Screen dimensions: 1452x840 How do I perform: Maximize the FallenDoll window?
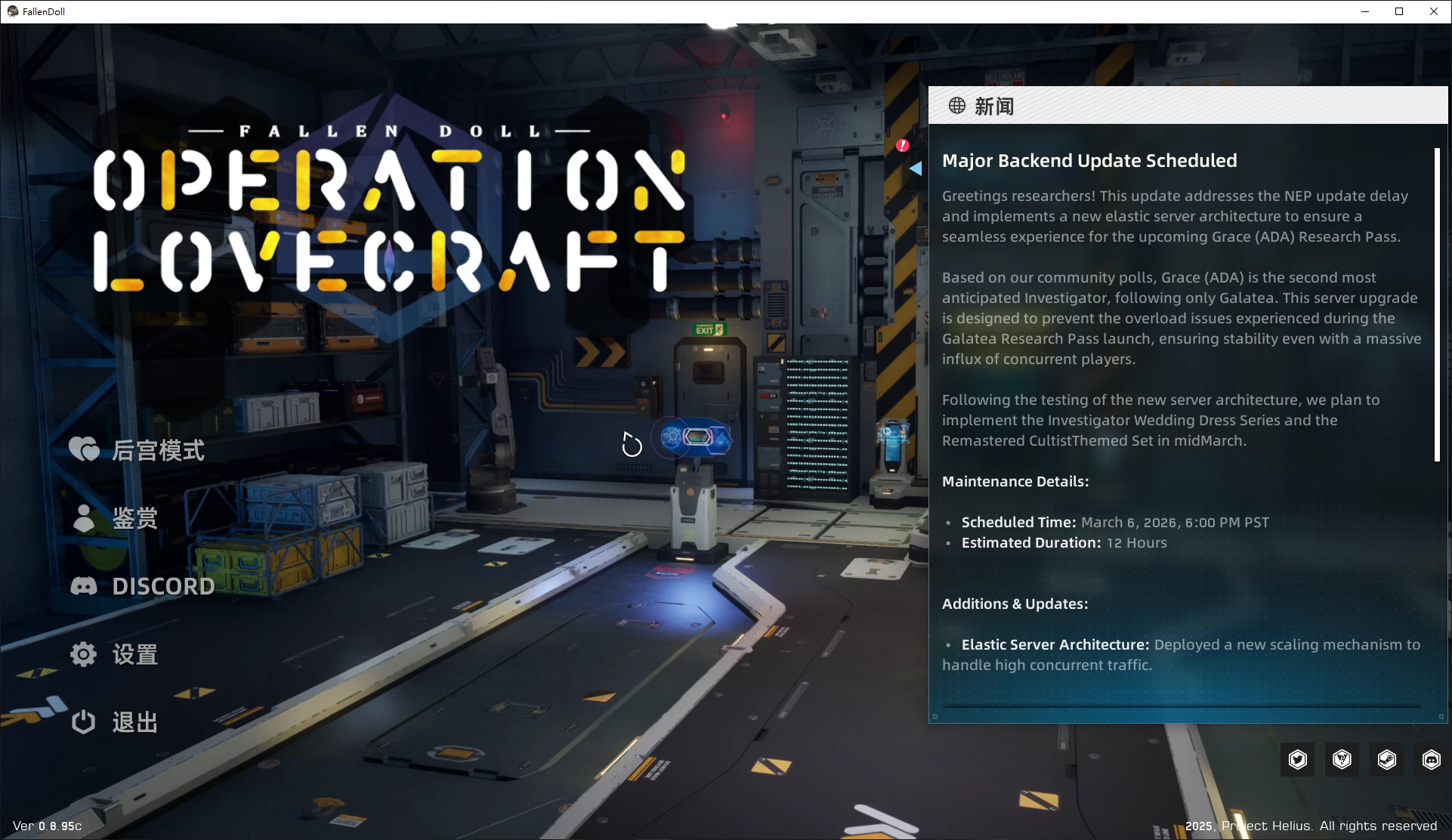point(1399,11)
